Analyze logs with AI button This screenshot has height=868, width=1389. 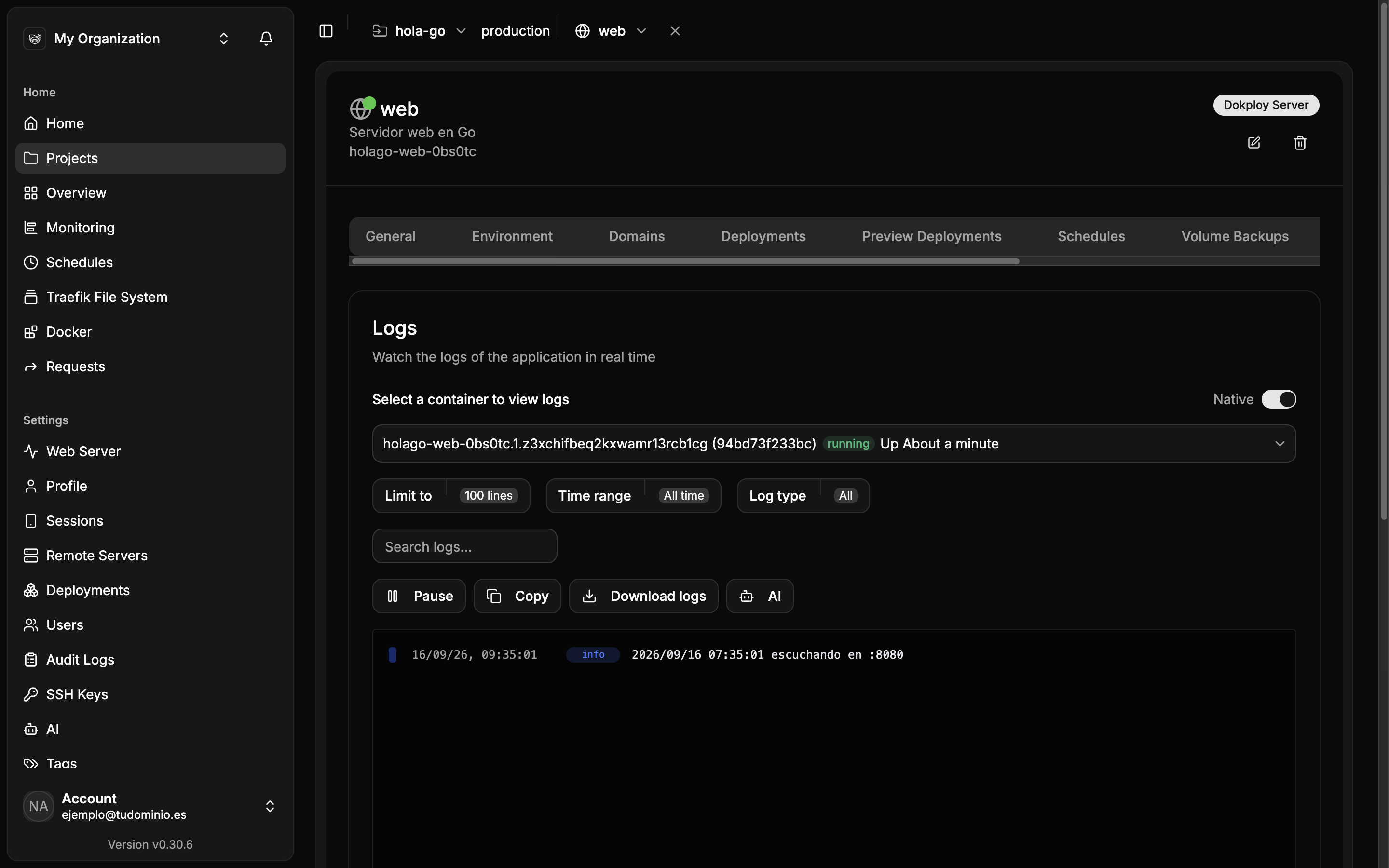(x=760, y=596)
